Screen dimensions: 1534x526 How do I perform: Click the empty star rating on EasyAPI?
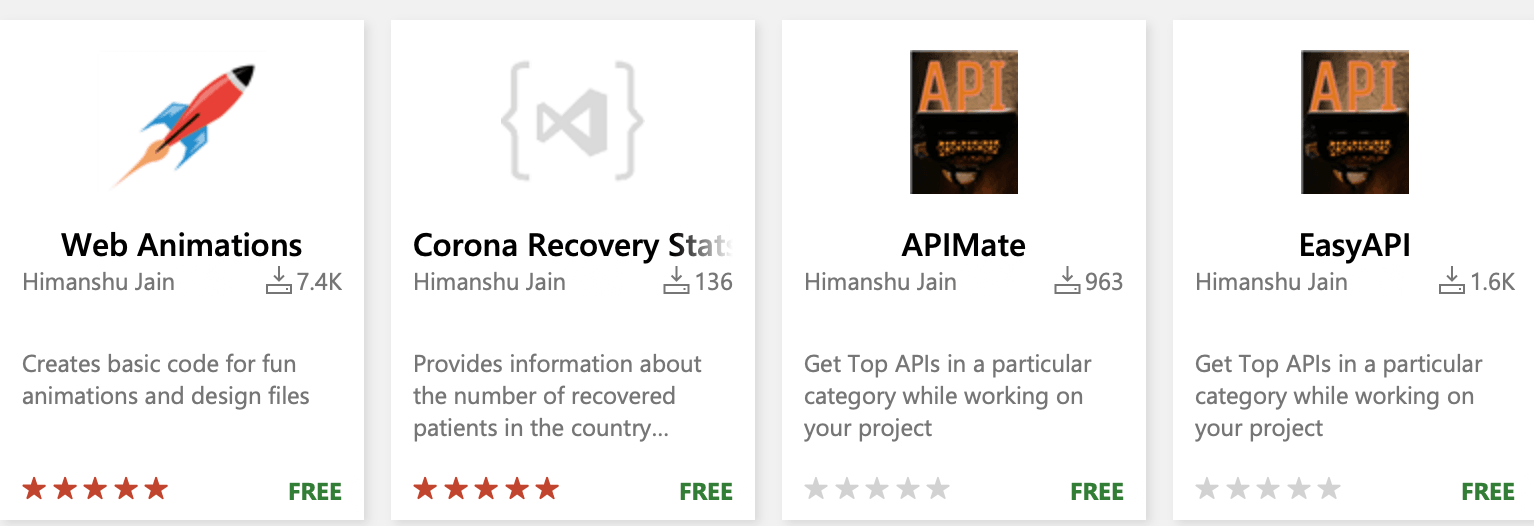(1268, 490)
